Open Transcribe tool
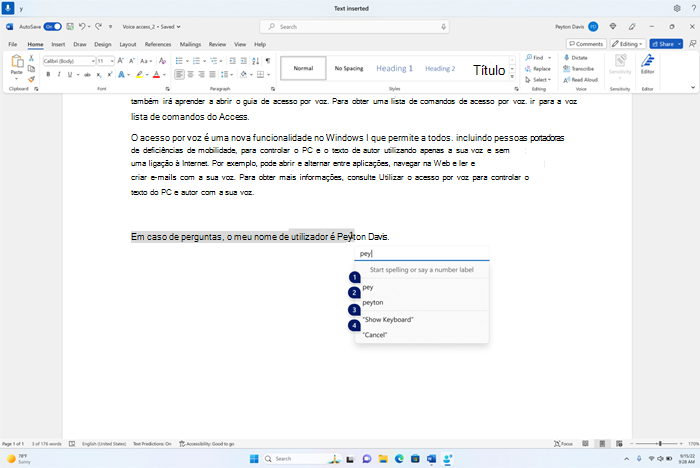The height and width of the screenshot is (468, 700). tap(579, 69)
